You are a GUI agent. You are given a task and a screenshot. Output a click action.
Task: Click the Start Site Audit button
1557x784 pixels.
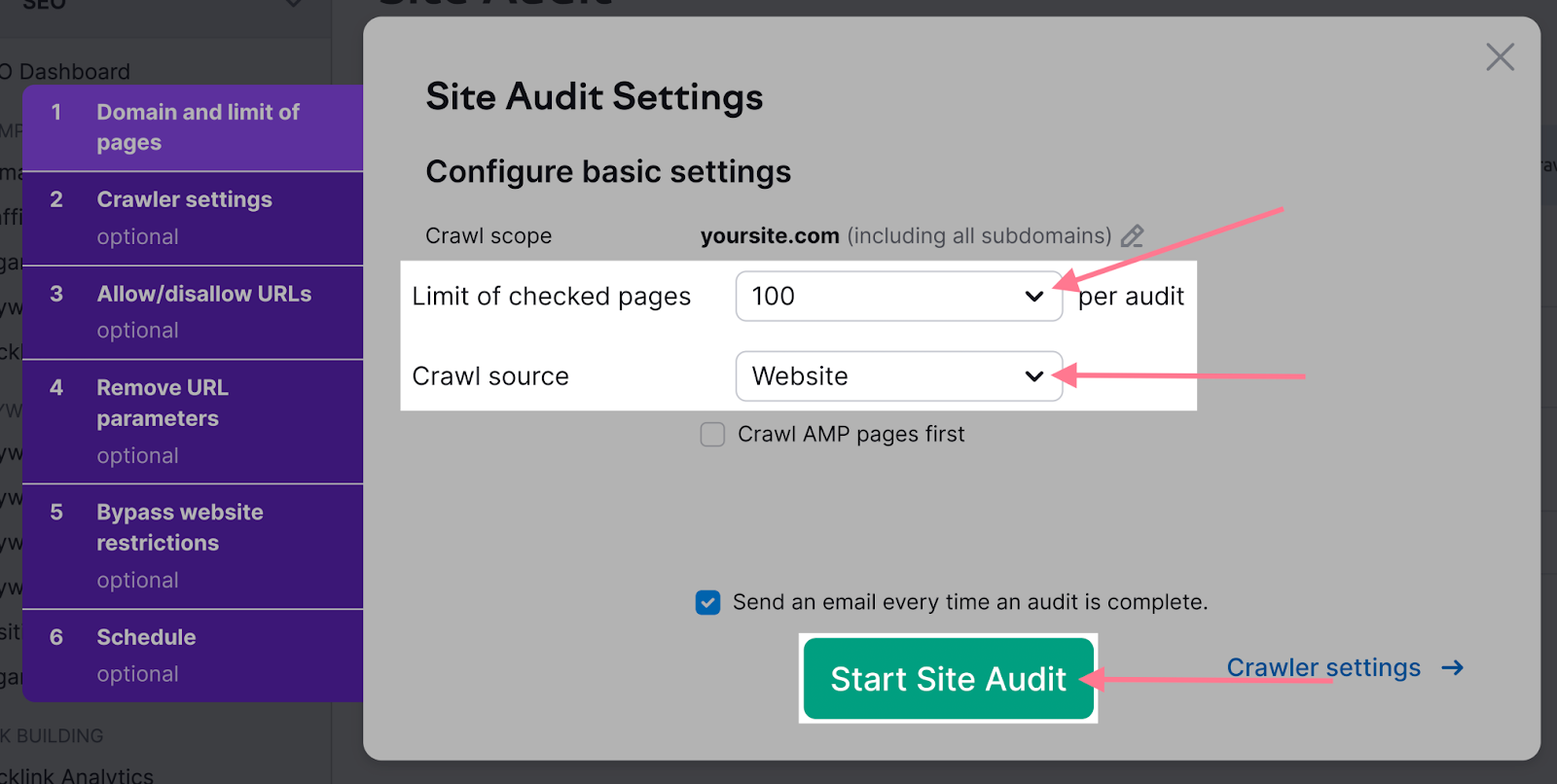click(949, 678)
